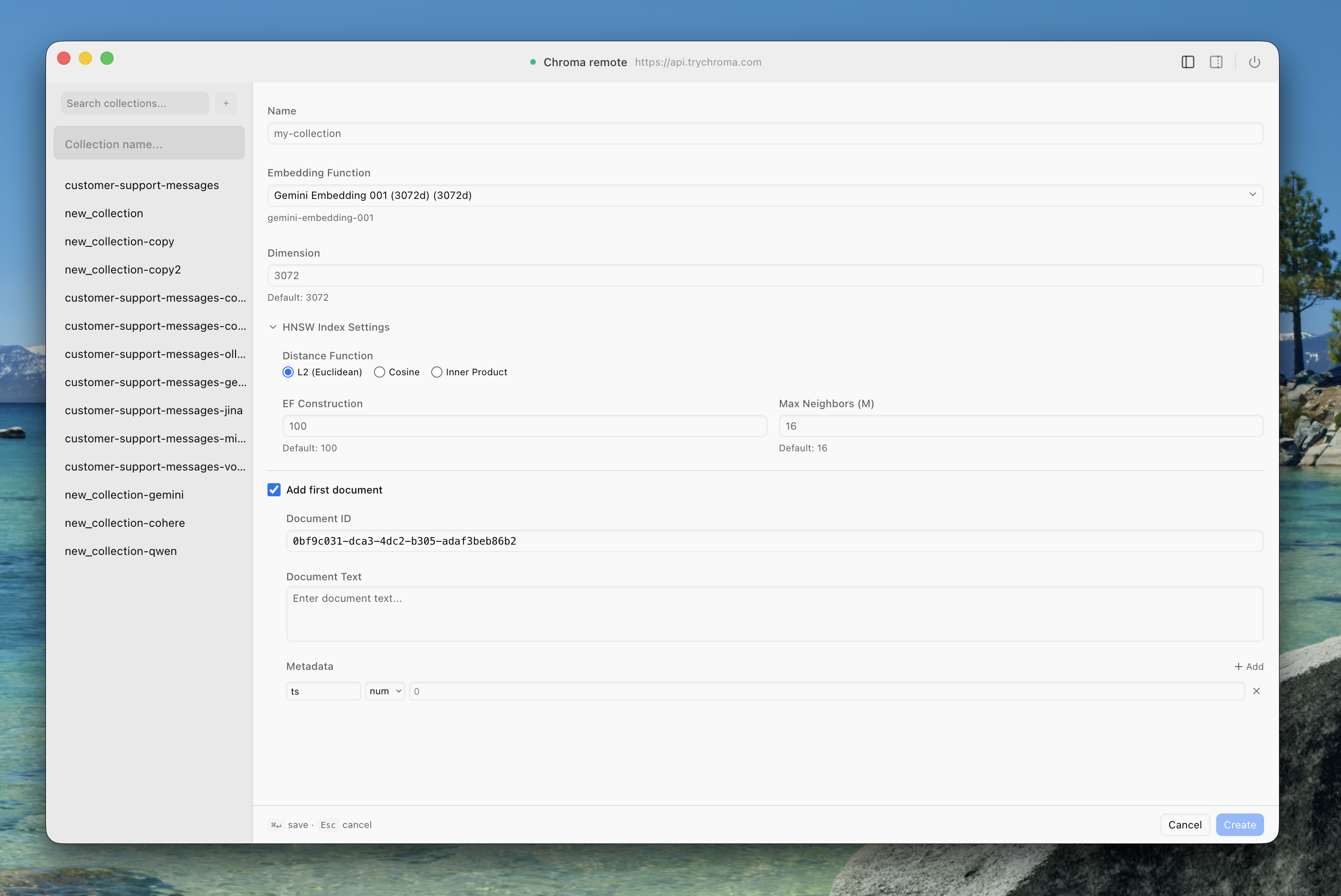Open the num metadata type dropdown
1341x896 pixels.
385,691
